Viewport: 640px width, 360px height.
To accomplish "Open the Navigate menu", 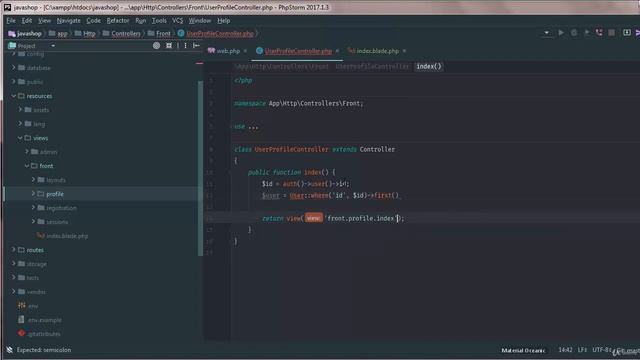I will coord(69,20).
